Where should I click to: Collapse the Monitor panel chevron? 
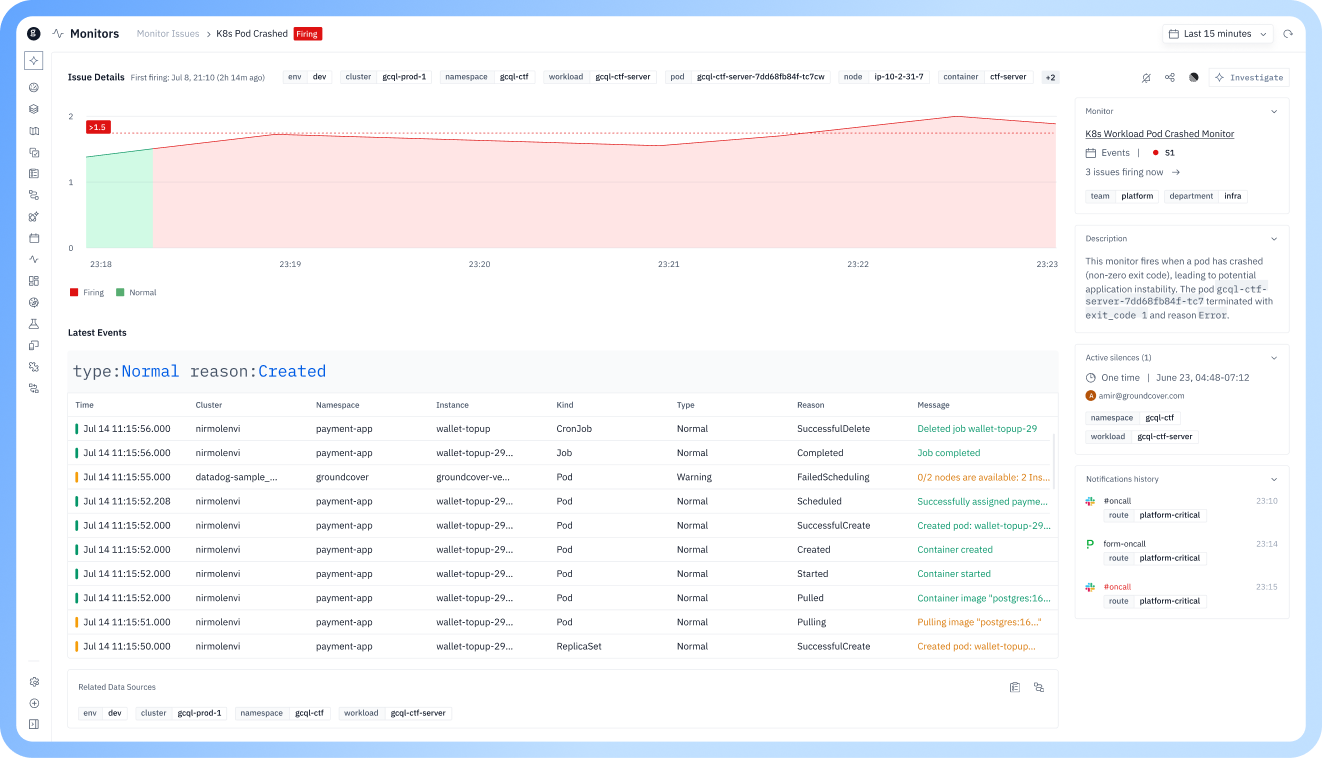[x=1274, y=112]
